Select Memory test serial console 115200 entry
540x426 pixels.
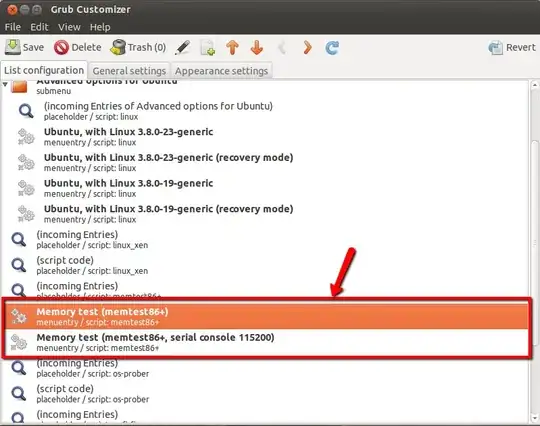264,342
